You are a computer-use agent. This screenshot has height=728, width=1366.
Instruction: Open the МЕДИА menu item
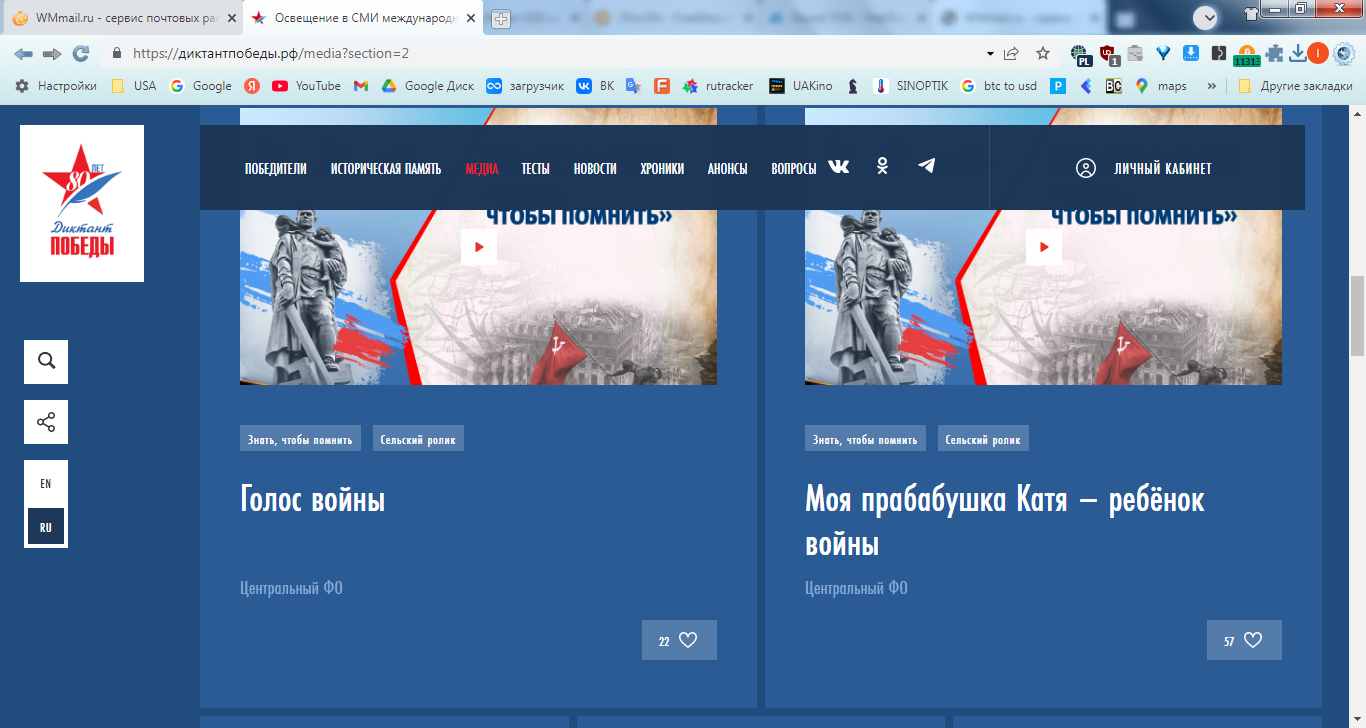[x=482, y=169]
